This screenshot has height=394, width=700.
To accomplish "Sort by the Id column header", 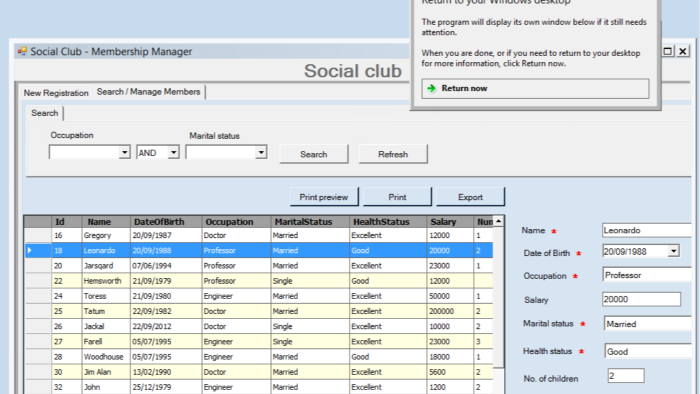I will click(67, 222).
